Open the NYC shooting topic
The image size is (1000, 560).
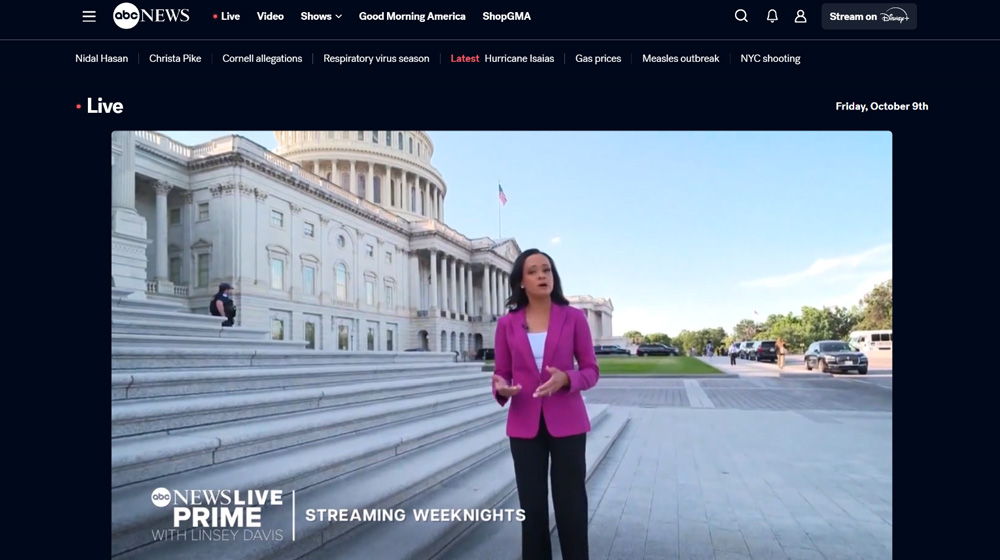[770, 59]
